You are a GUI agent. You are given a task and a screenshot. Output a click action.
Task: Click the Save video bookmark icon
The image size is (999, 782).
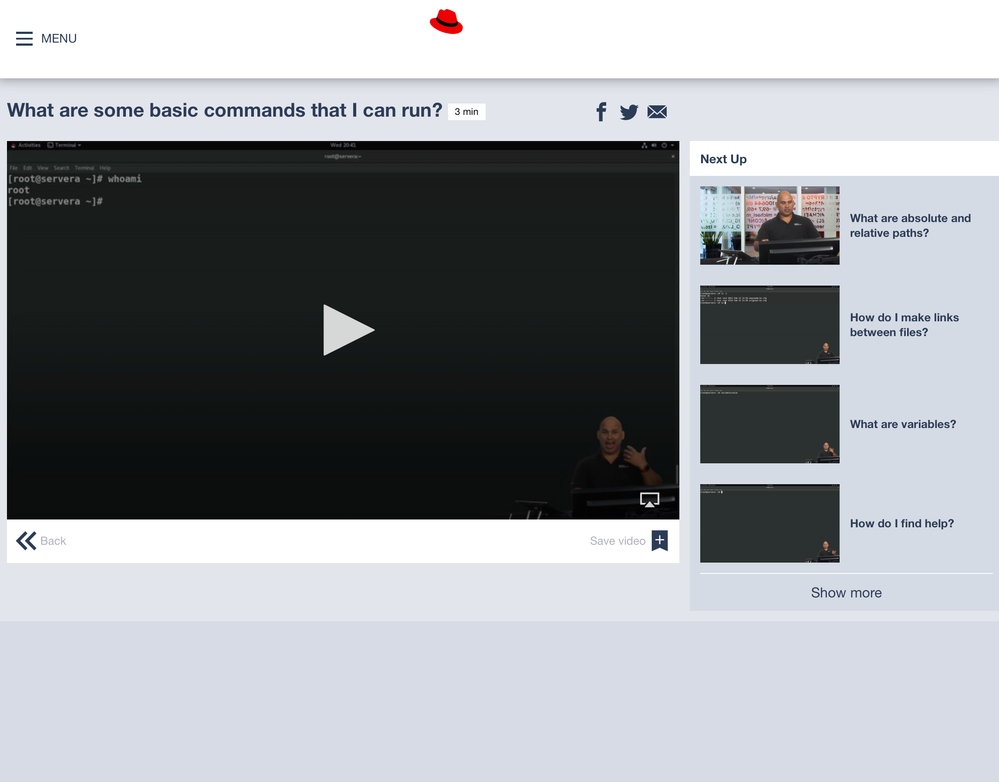click(659, 541)
